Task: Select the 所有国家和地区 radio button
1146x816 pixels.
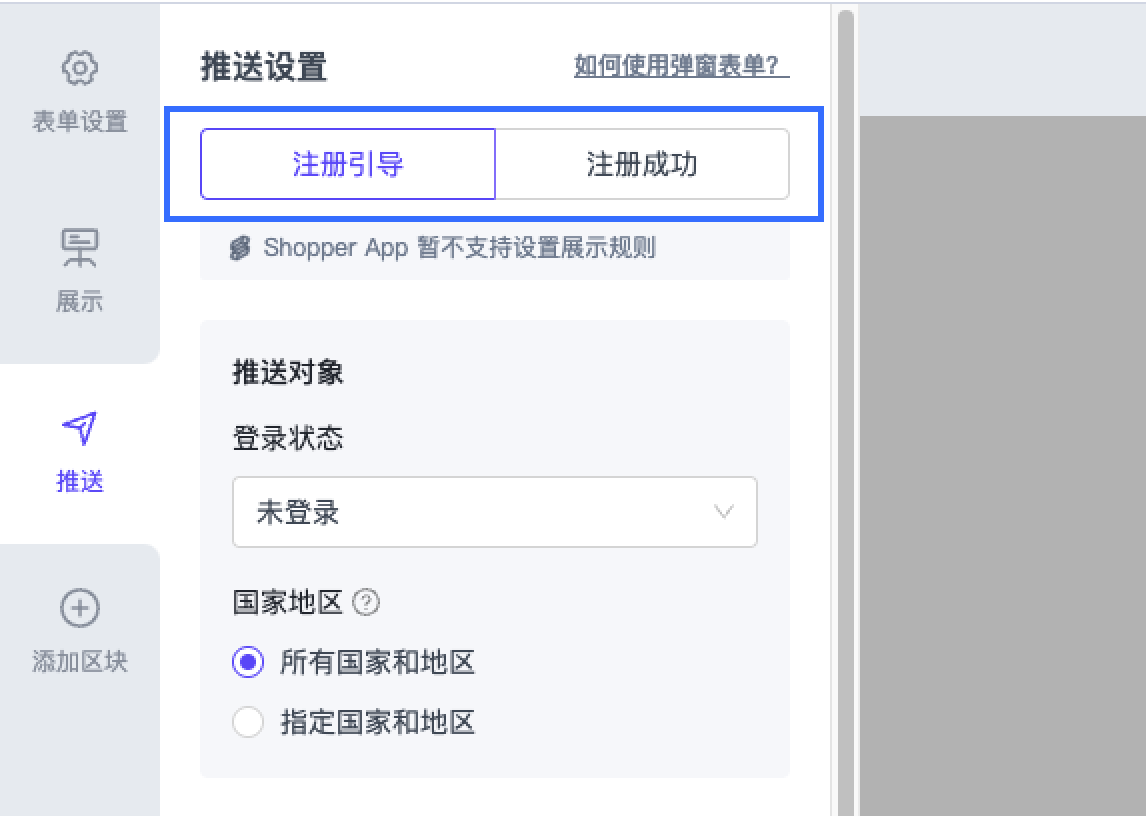Action: (248, 662)
